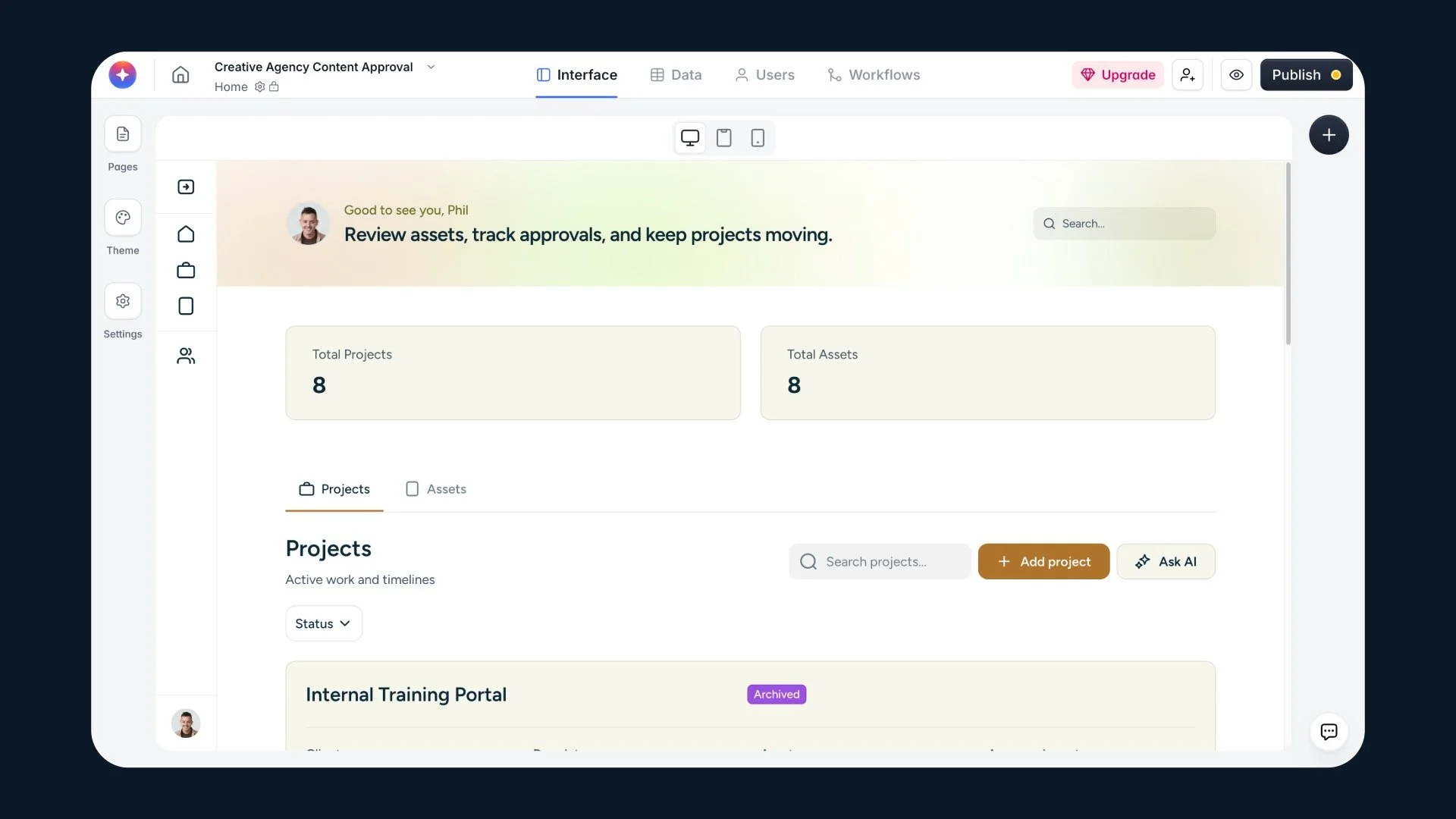
Task: Expand the Status filter dropdown
Action: 324,623
